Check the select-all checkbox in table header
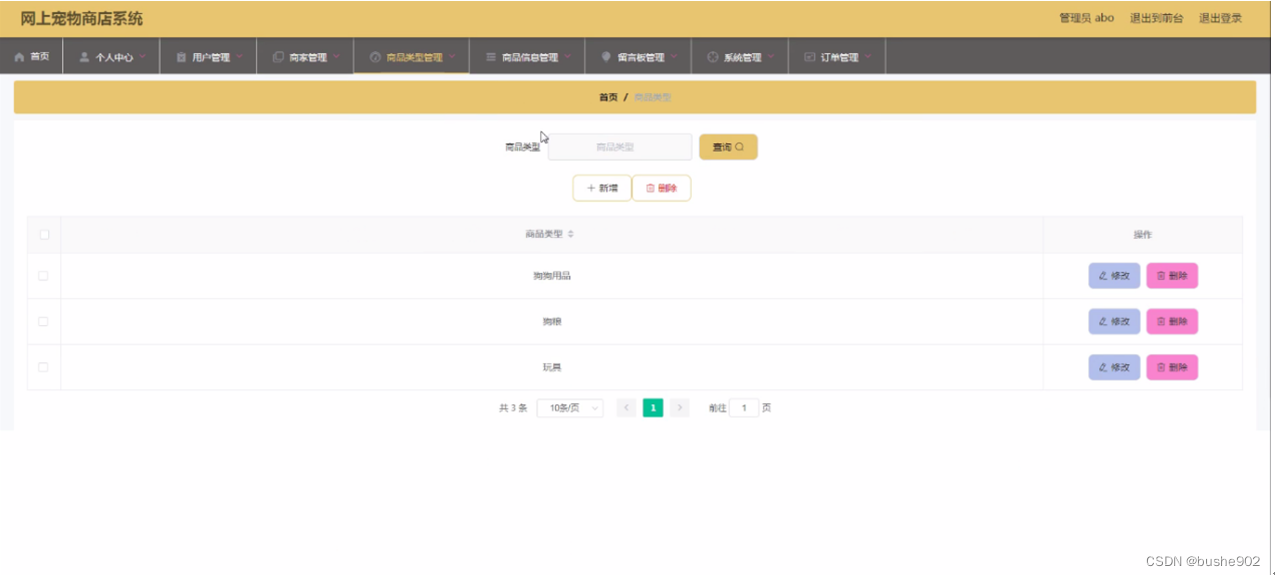 click(43, 233)
